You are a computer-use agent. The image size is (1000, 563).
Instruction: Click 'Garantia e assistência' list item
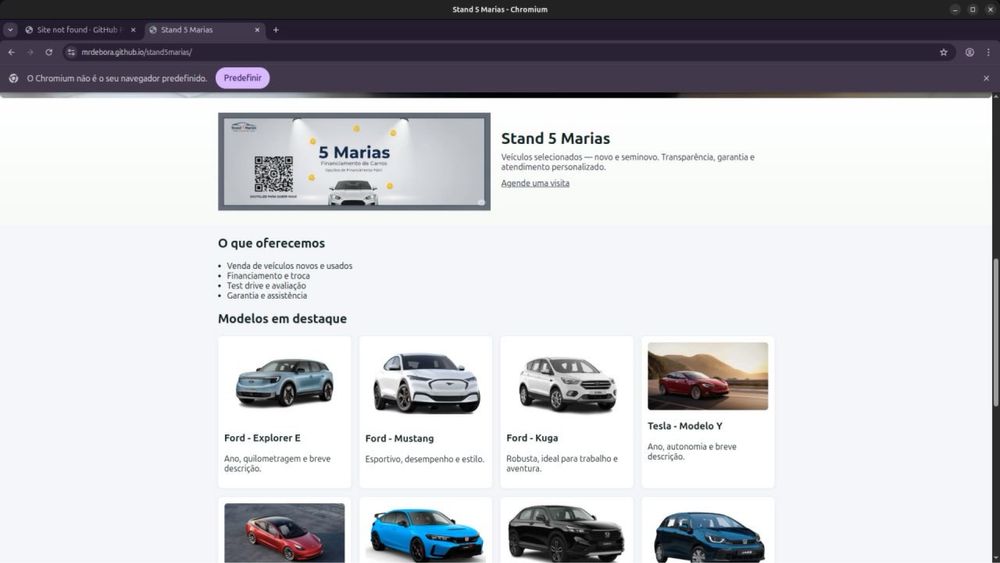point(267,296)
